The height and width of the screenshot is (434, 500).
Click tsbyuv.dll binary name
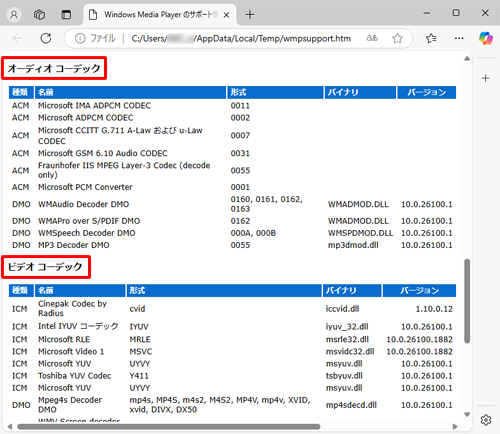(344, 376)
